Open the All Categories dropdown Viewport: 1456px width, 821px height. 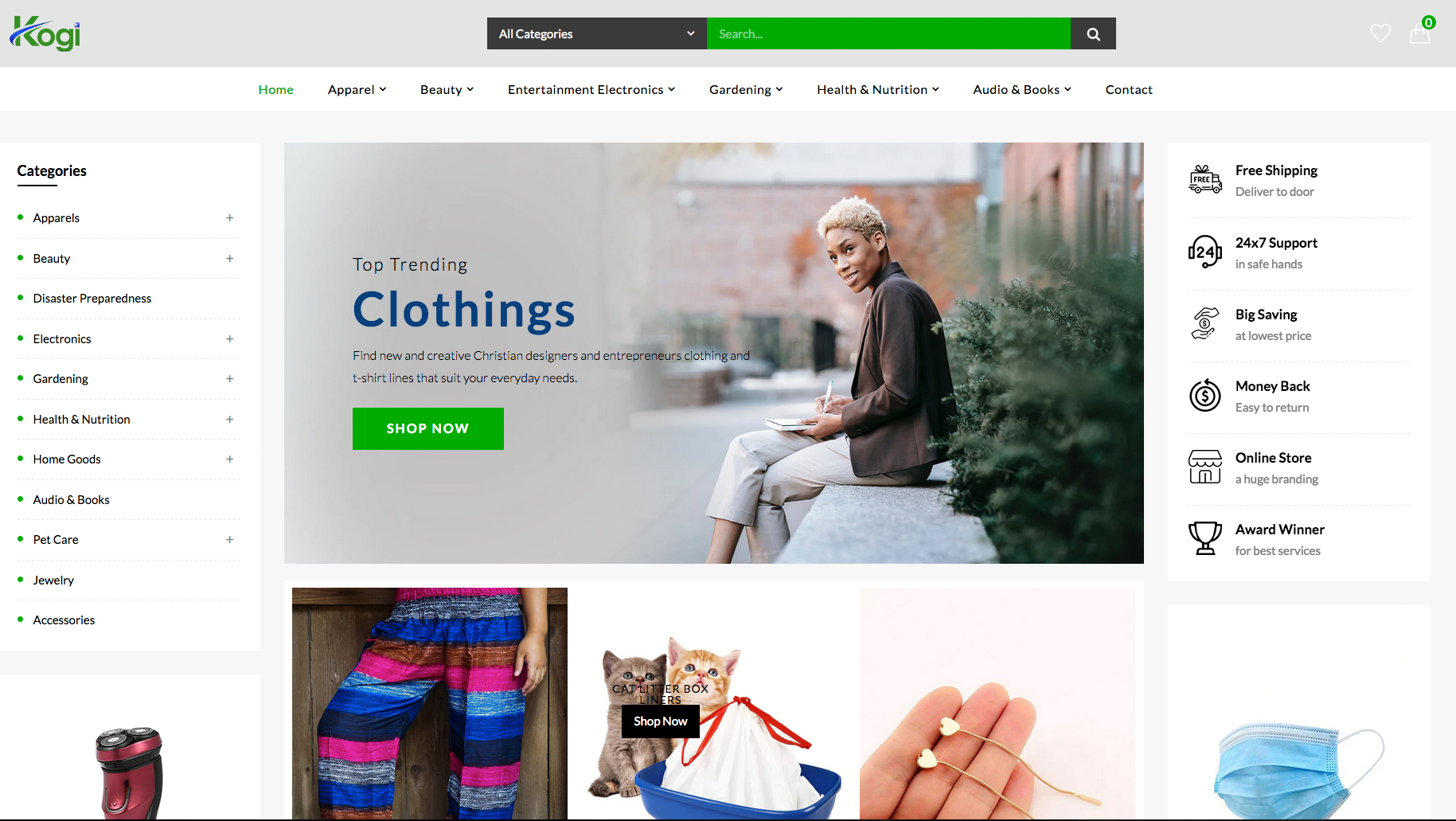[x=597, y=33]
